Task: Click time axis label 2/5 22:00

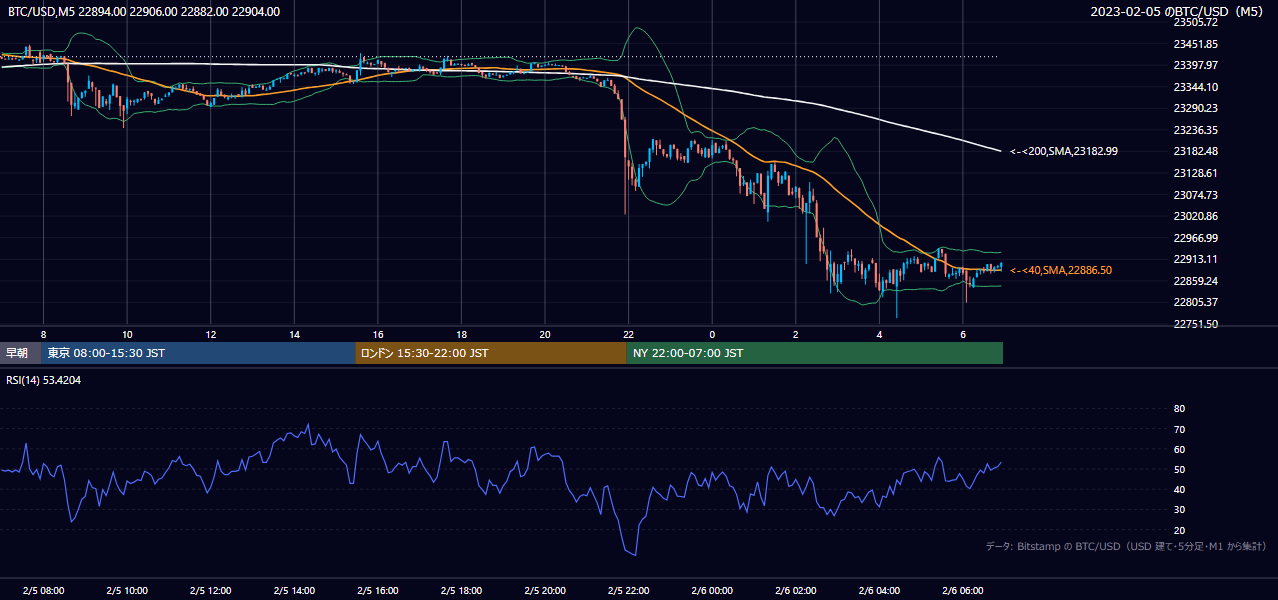Action: pos(629,591)
